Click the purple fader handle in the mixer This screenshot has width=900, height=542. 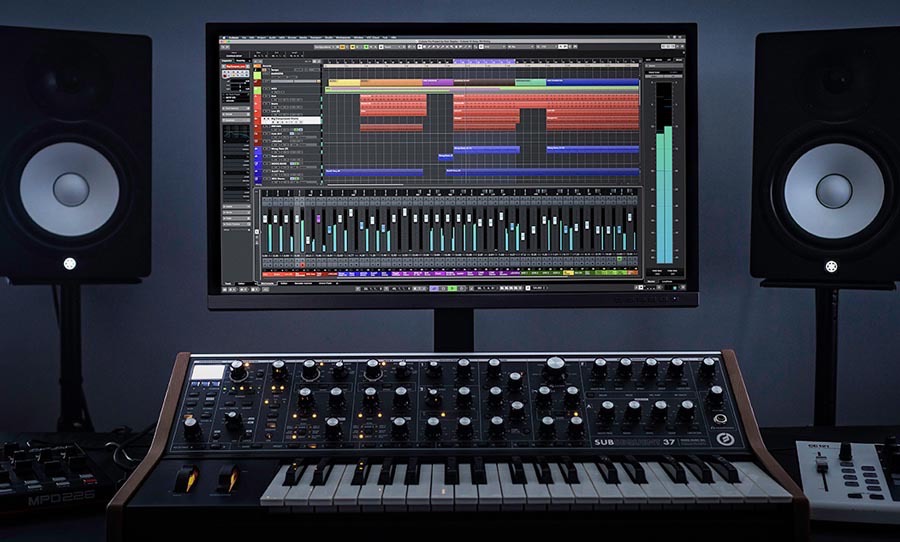[x=318, y=217]
